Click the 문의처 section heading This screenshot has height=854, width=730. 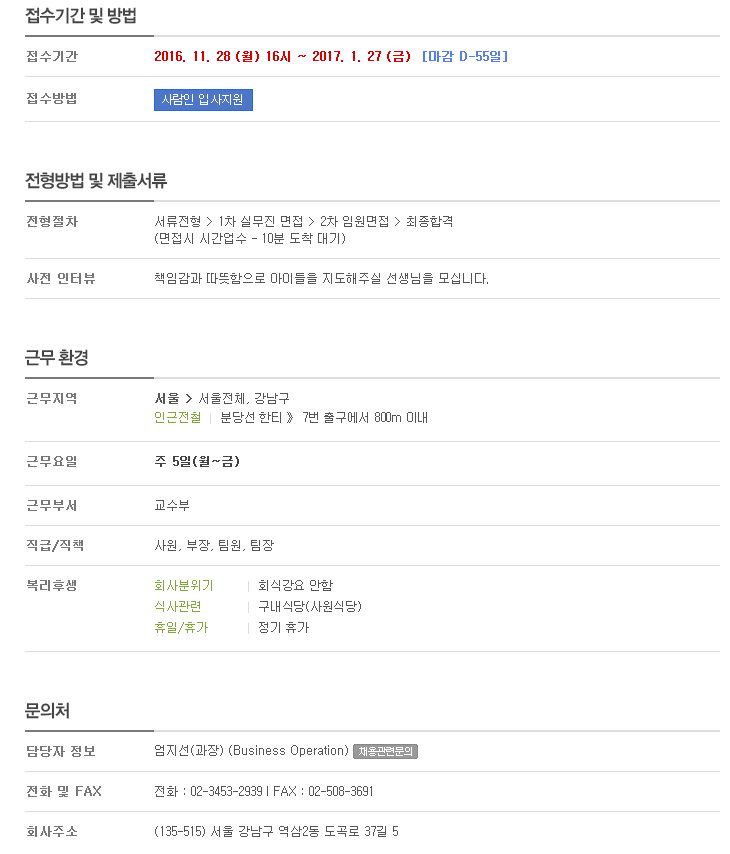click(x=47, y=711)
